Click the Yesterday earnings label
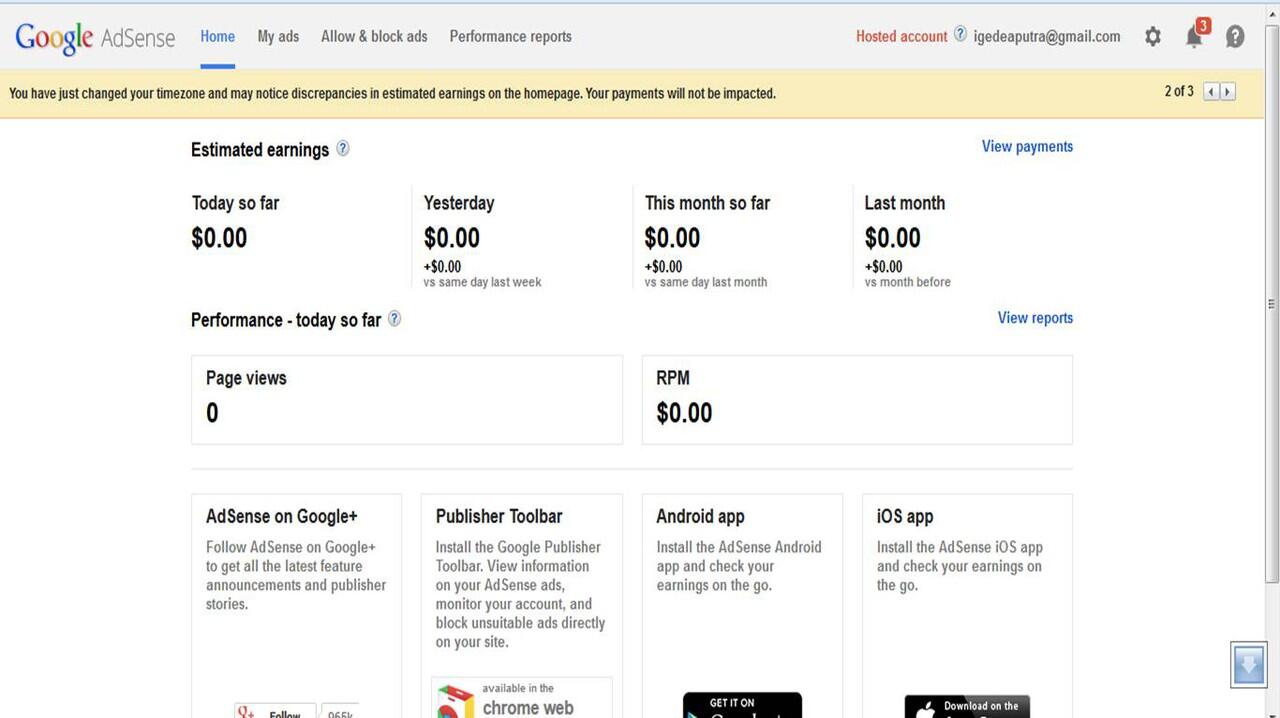The width and height of the screenshot is (1280, 718). coord(459,203)
